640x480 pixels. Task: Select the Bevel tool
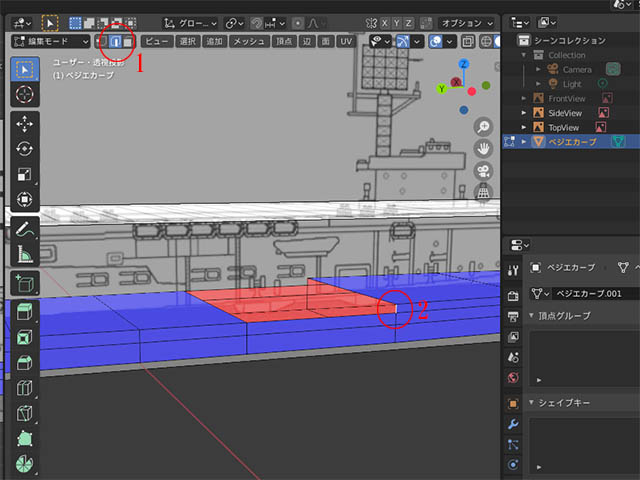[x=24, y=363]
